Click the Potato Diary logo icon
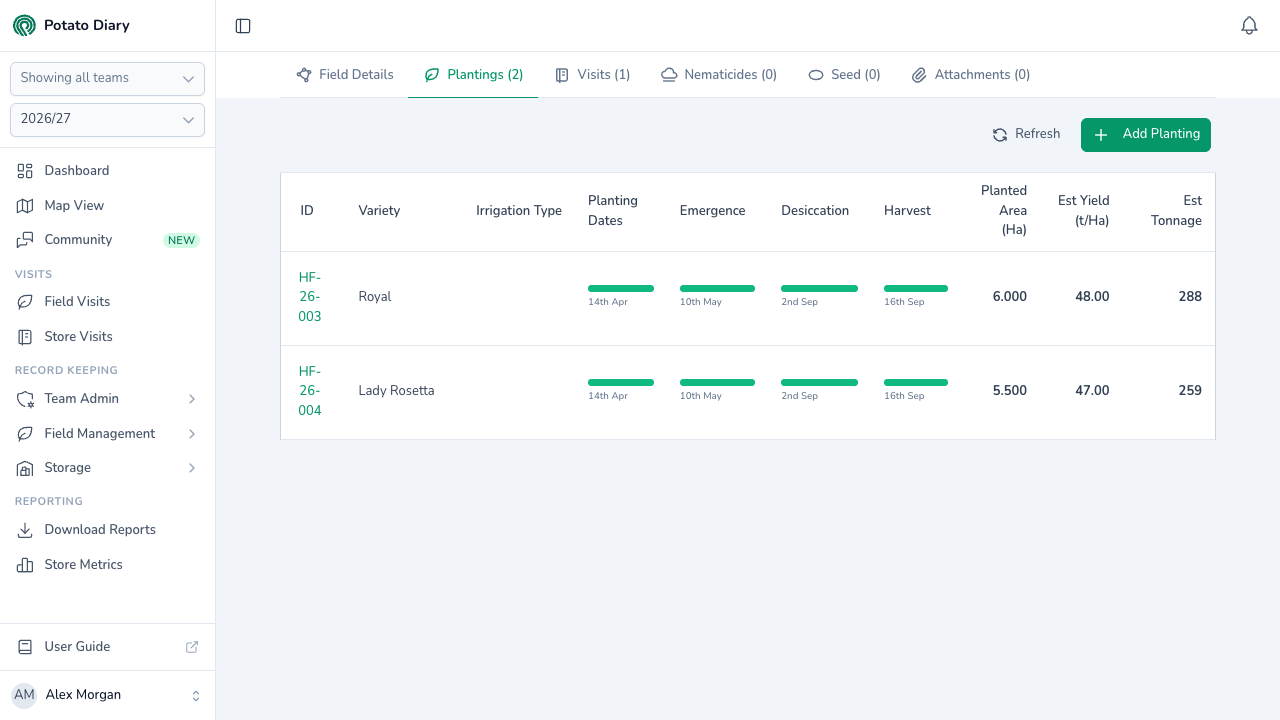Viewport: 1280px width, 720px height. point(24,26)
